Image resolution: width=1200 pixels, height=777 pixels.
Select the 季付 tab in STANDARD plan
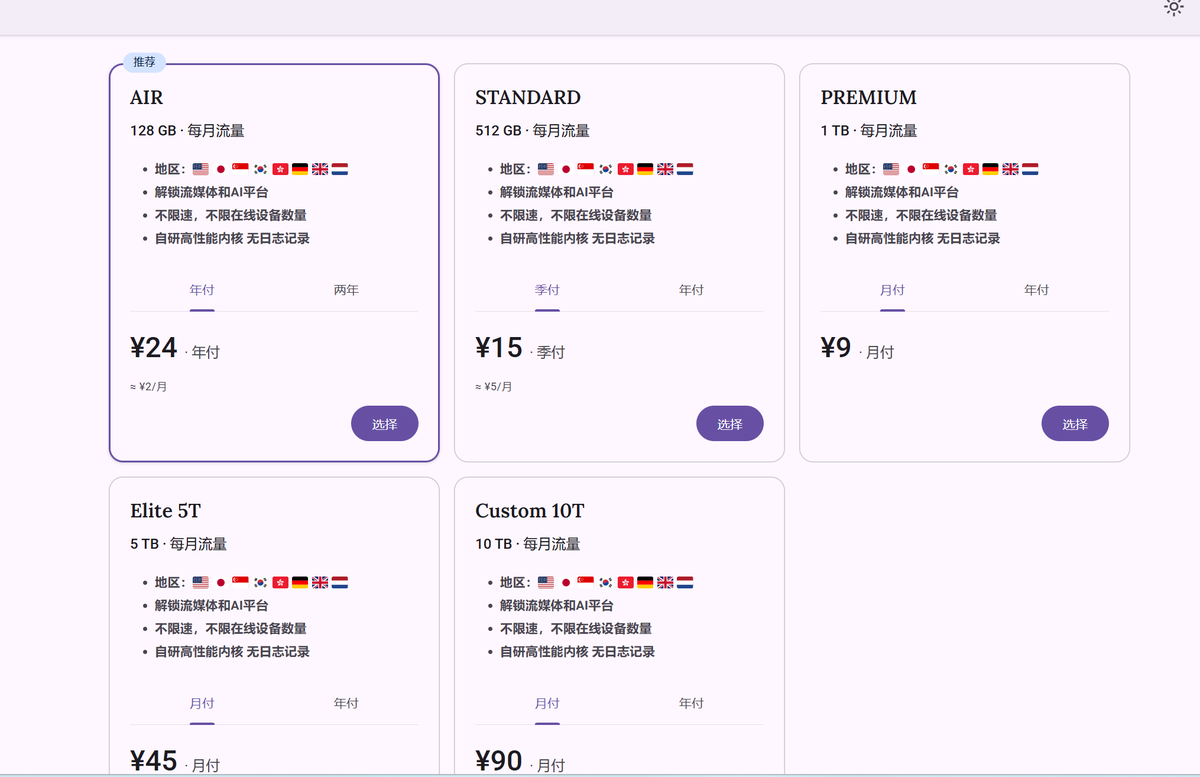[x=547, y=290]
